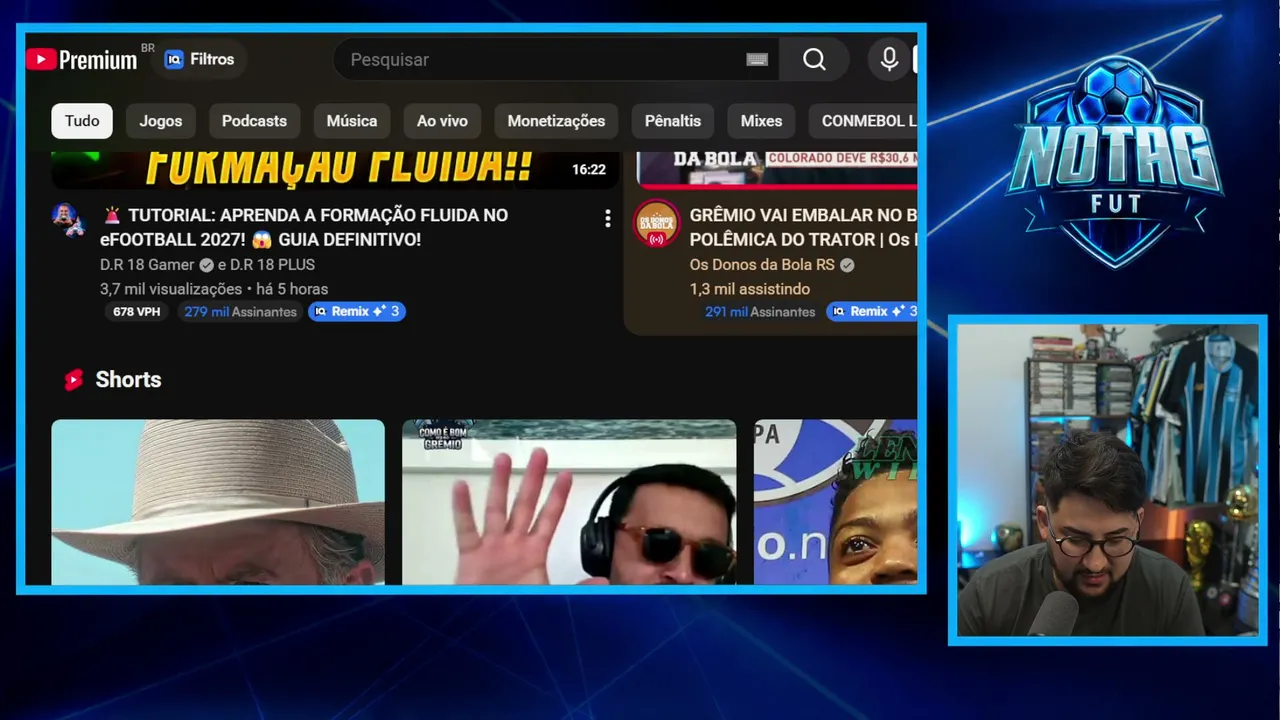Filter by the Pênaltis chip
This screenshot has width=1280, height=720.
673,121
